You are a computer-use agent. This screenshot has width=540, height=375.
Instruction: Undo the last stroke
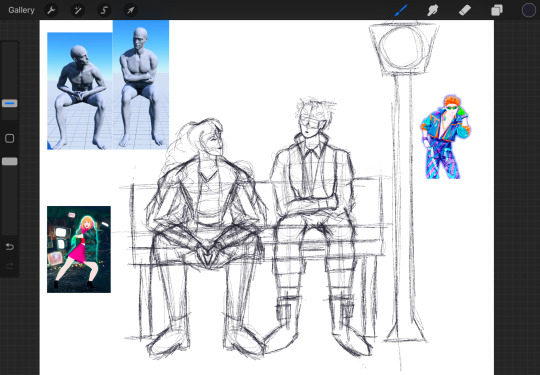tap(10, 247)
